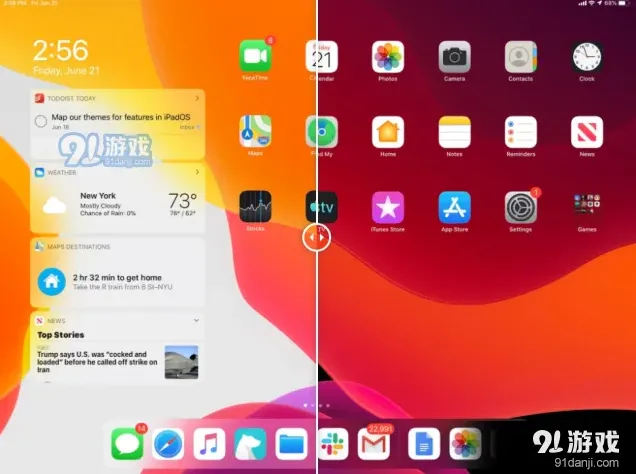The height and width of the screenshot is (474, 636).
Task: Open the Calendar app showing 21
Action: (x=322, y=57)
